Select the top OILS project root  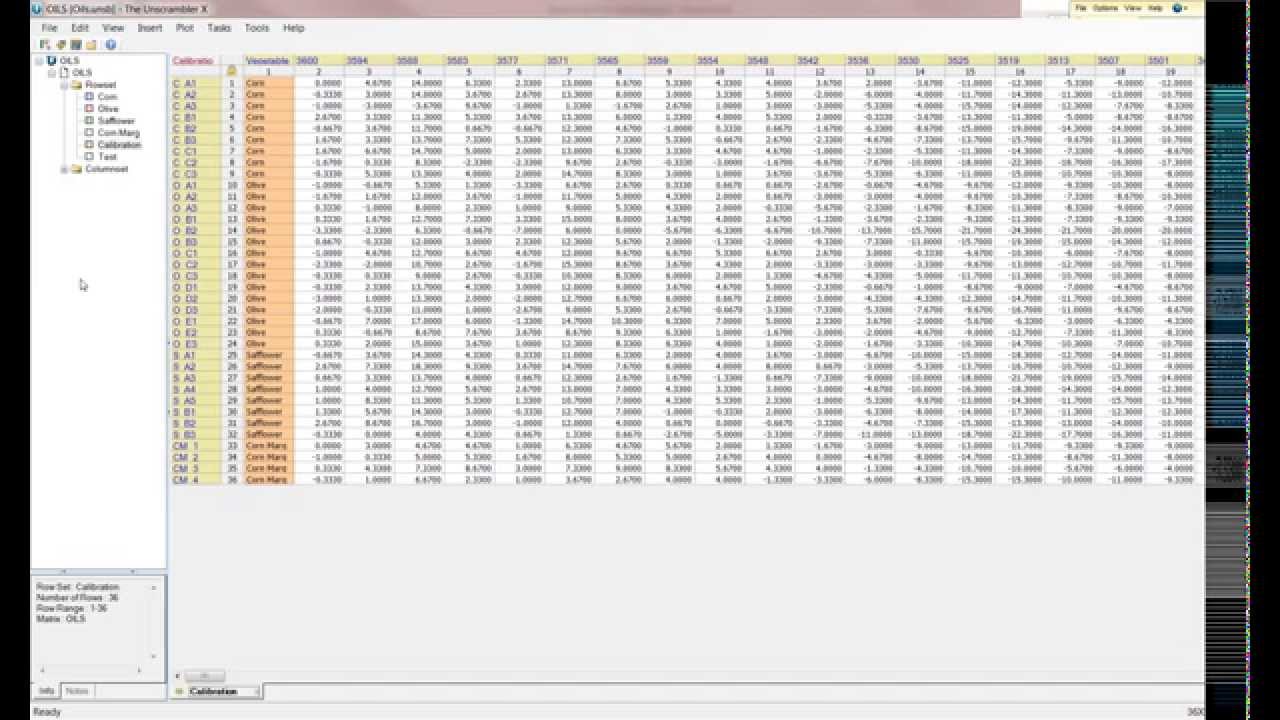tap(69, 61)
